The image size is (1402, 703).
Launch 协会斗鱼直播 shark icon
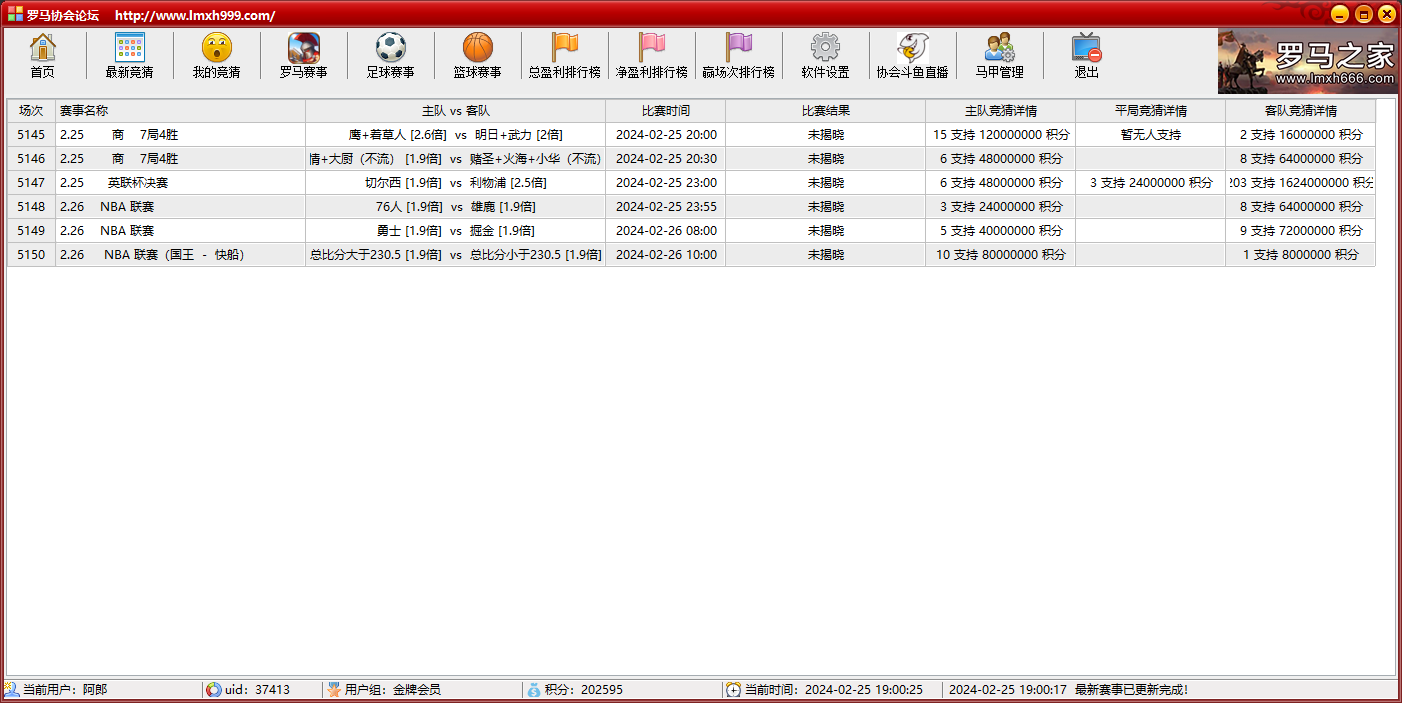click(x=912, y=48)
